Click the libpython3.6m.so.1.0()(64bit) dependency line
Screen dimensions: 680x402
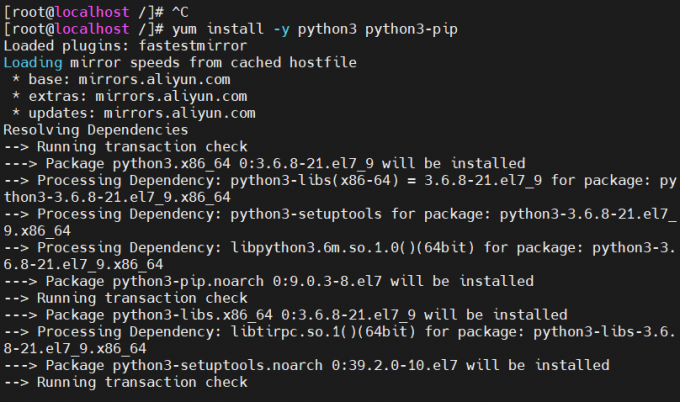tap(340, 248)
